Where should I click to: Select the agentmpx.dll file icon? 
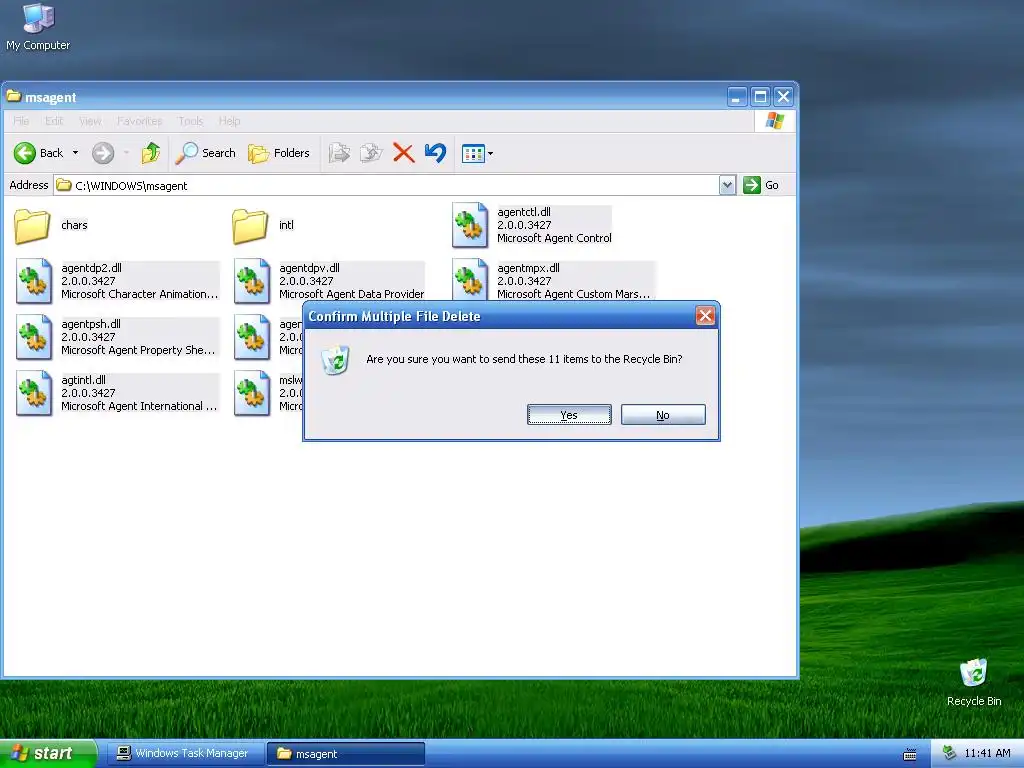[x=470, y=280]
